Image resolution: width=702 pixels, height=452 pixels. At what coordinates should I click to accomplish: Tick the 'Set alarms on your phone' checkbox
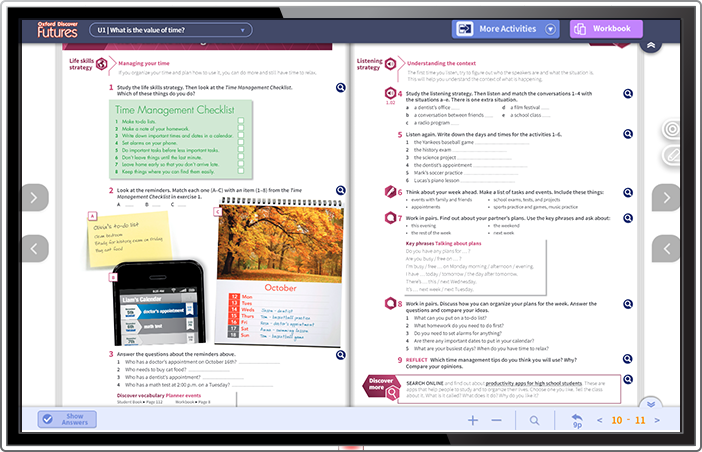tap(241, 142)
